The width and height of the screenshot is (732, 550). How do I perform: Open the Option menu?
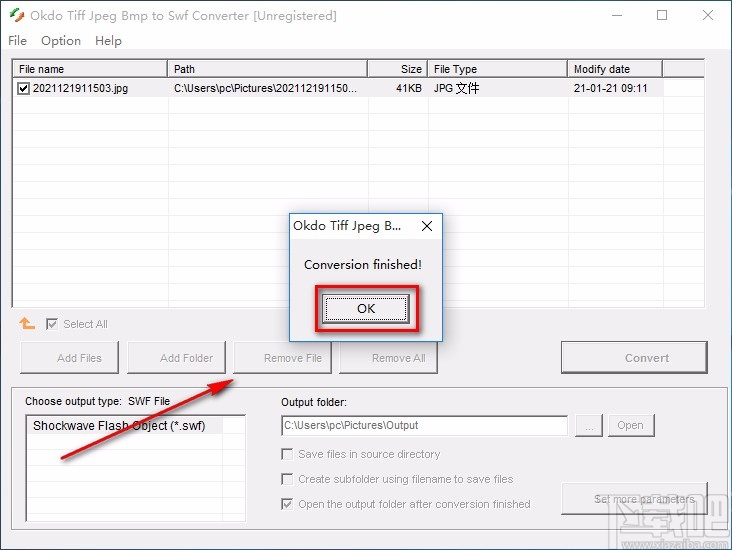click(x=61, y=41)
